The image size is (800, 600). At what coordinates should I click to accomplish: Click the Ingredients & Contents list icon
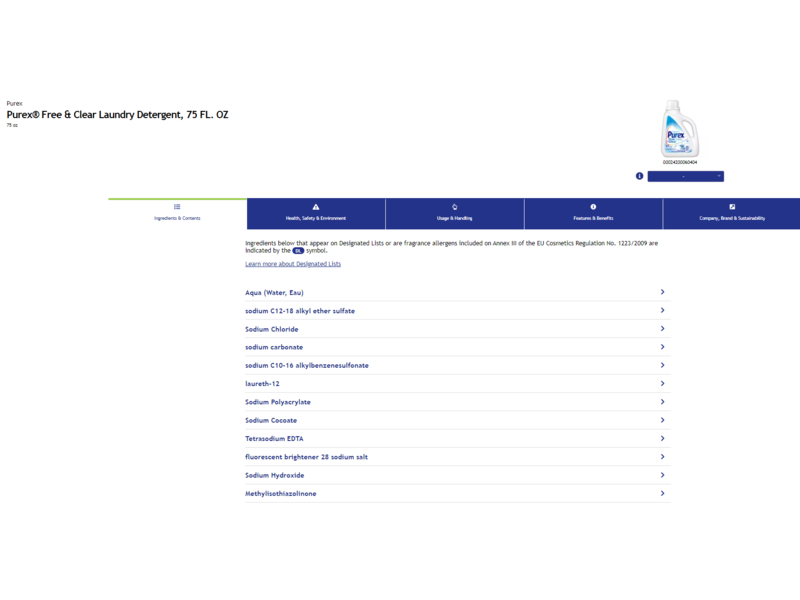177,207
